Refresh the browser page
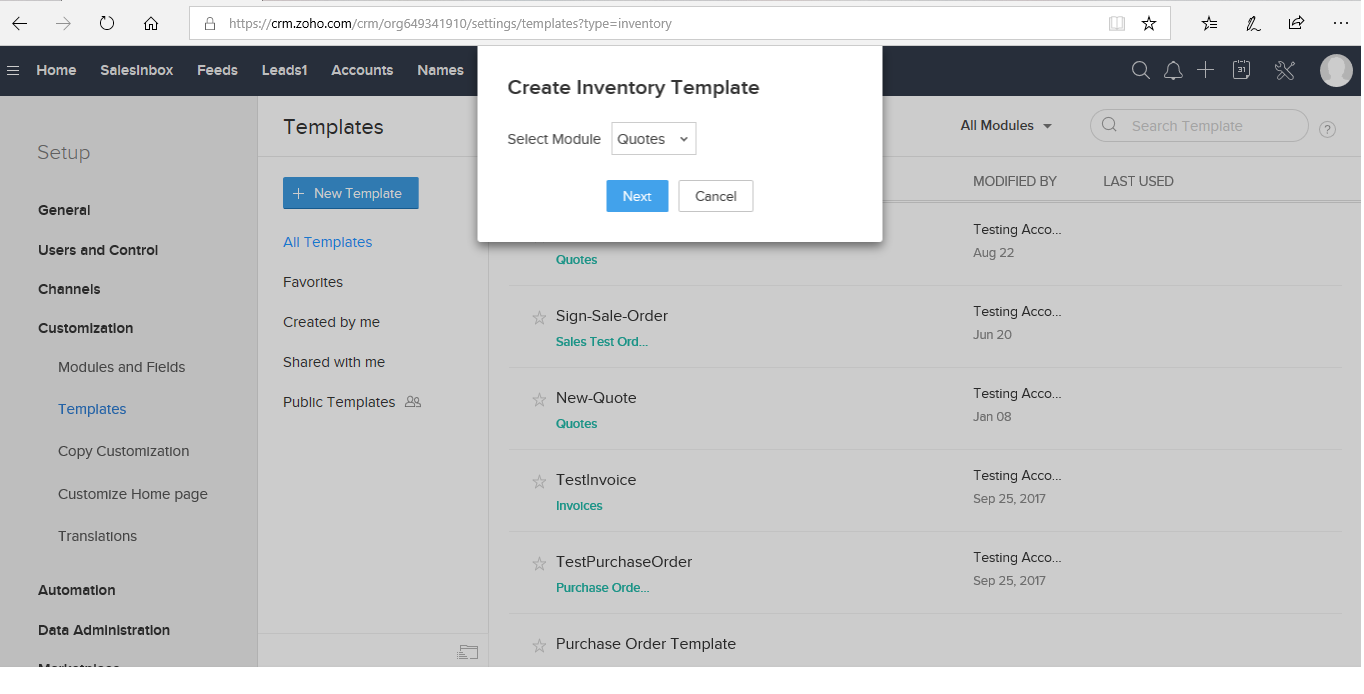The height and width of the screenshot is (694, 1364). click(107, 23)
